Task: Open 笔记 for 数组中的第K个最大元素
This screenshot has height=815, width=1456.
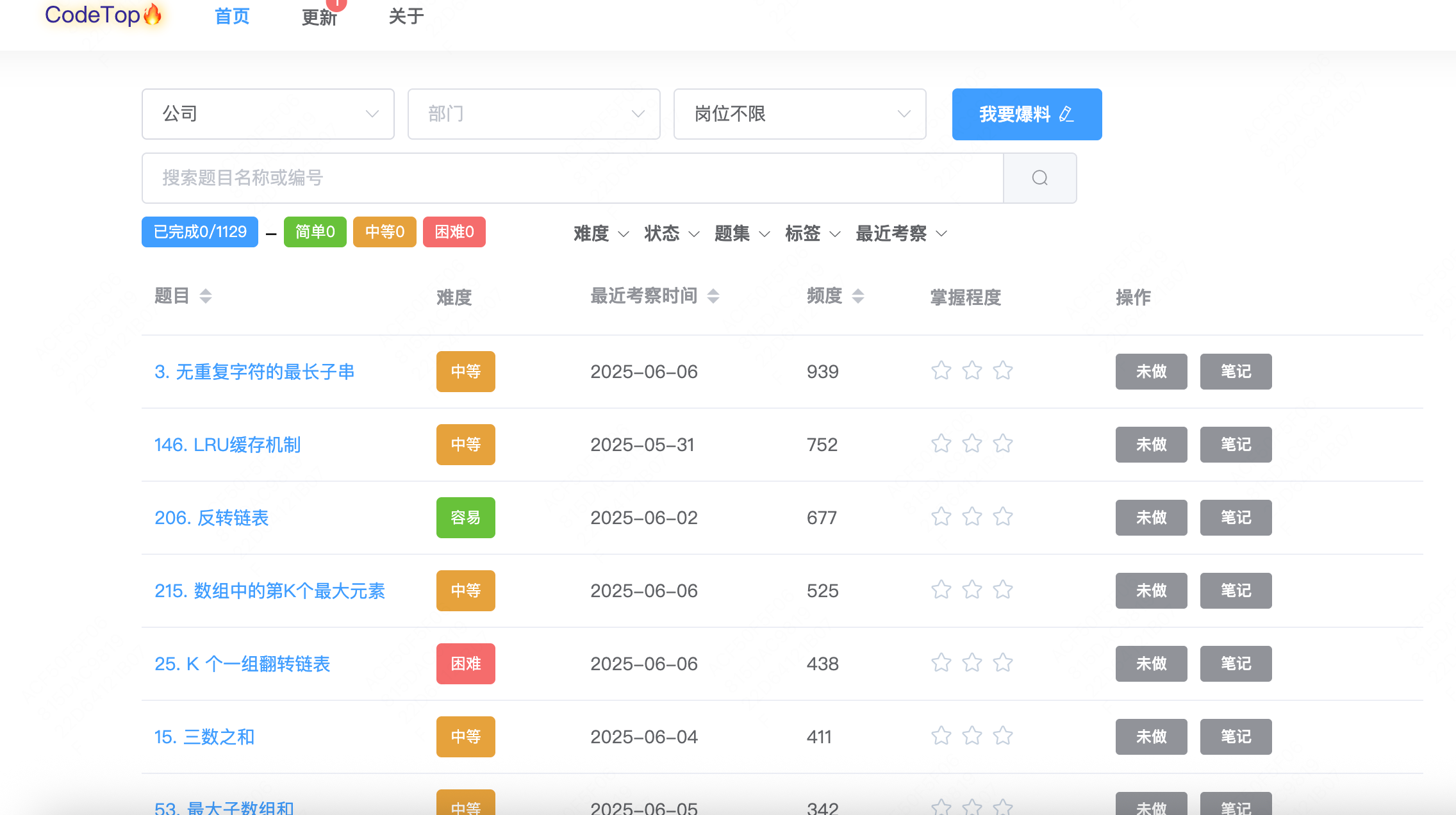Action: point(1236,591)
